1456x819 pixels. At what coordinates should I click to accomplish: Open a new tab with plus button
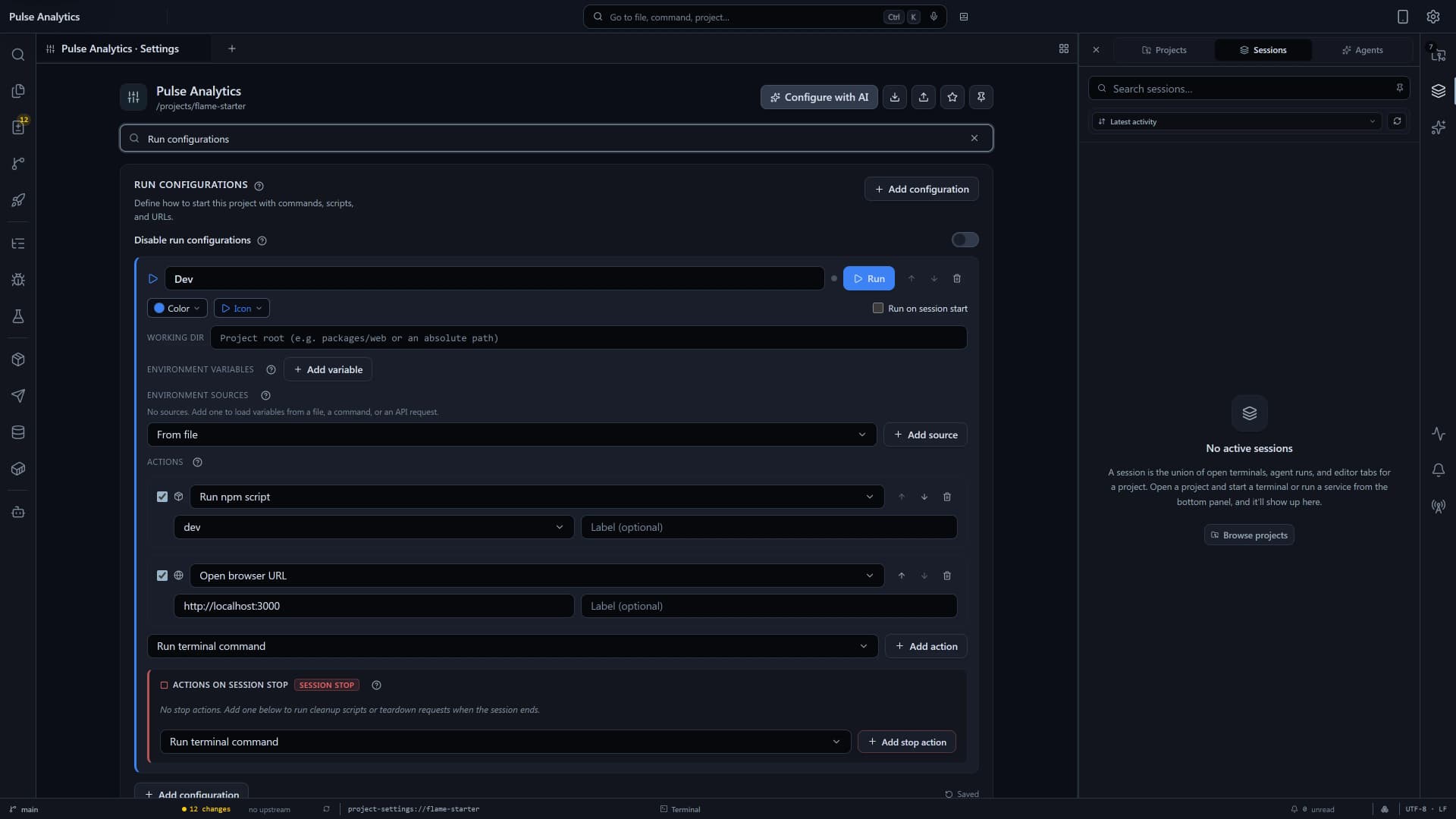pyautogui.click(x=232, y=49)
